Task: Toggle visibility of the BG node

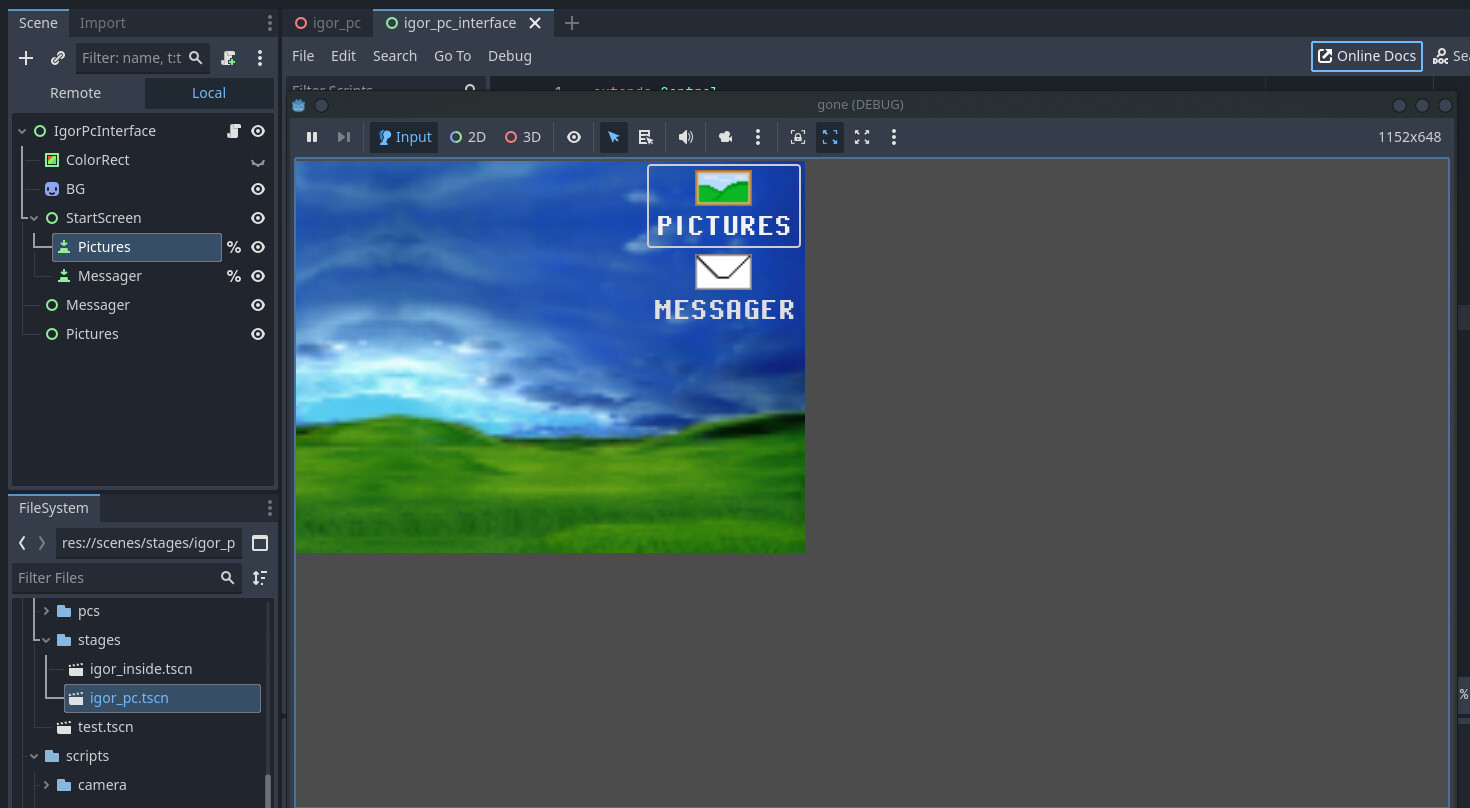Action: [x=258, y=189]
